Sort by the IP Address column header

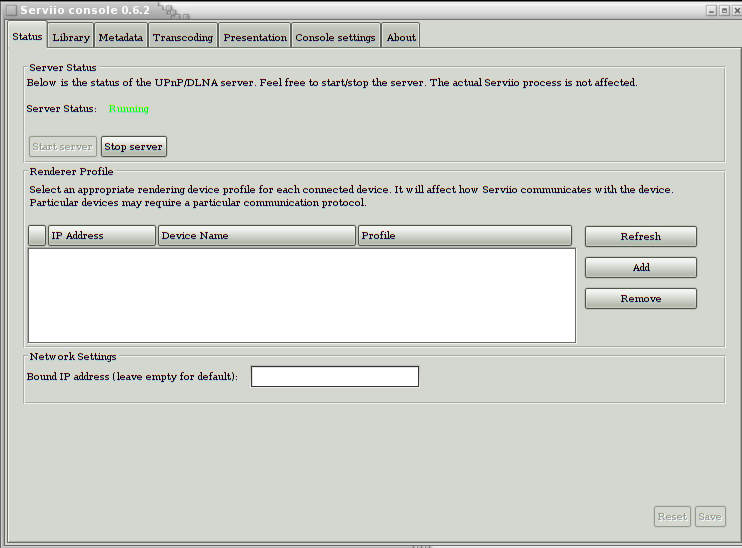(x=102, y=236)
